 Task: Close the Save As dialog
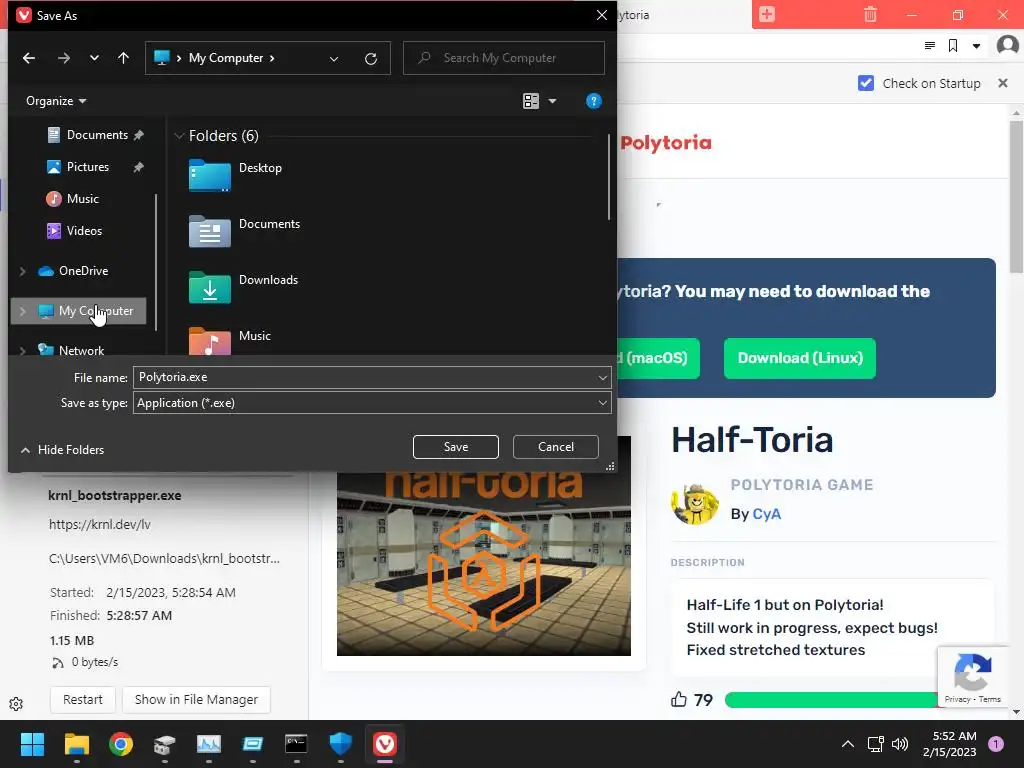click(x=601, y=15)
